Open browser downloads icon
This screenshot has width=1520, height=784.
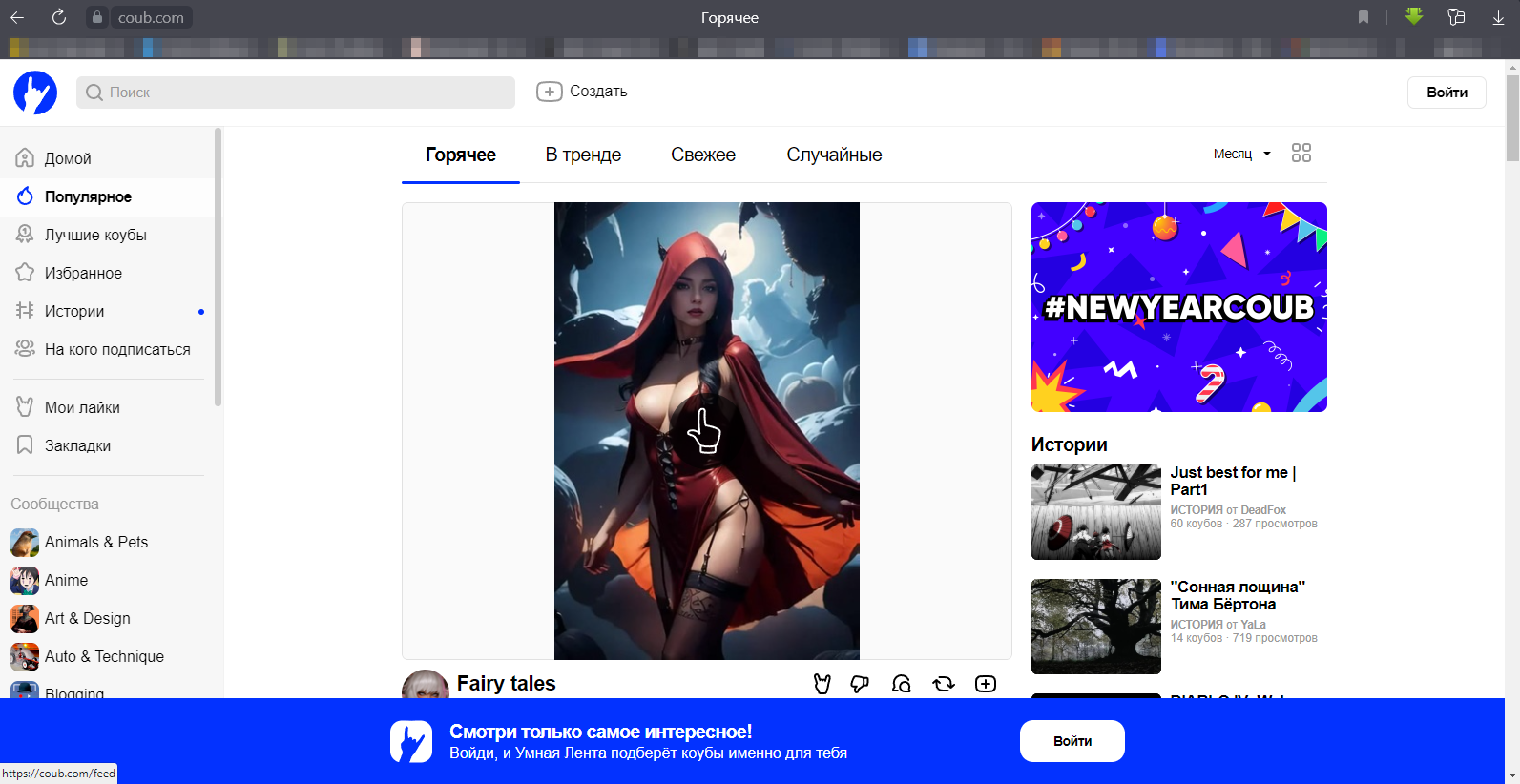pyautogui.click(x=1498, y=17)
